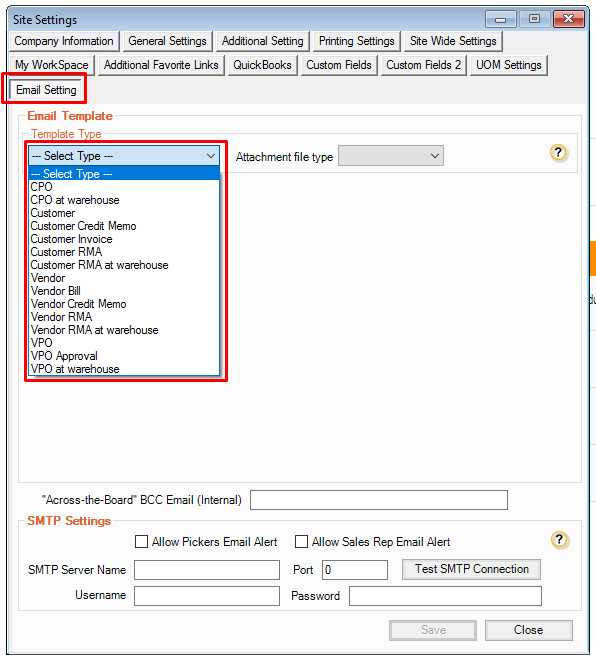Click the Port number field
This screenshot has width=596, height=661.
[355, 570]
